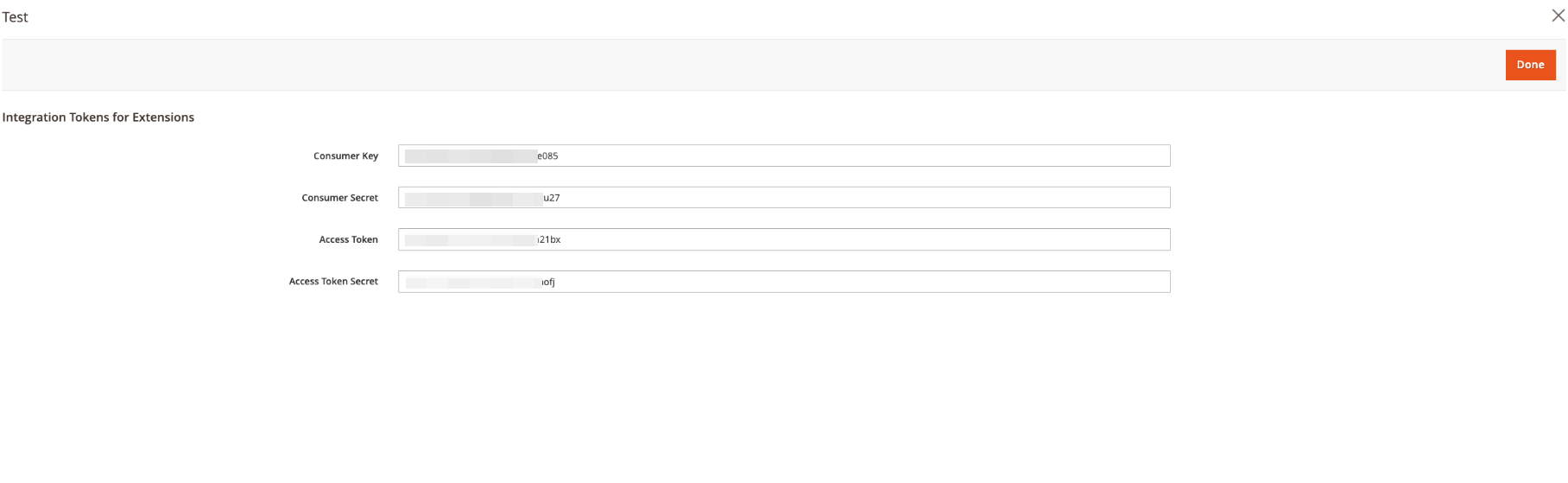The width and height of the screenshot is (1568, 483).
Task: Click the Access Token label
Action: (x=348, y=239)
